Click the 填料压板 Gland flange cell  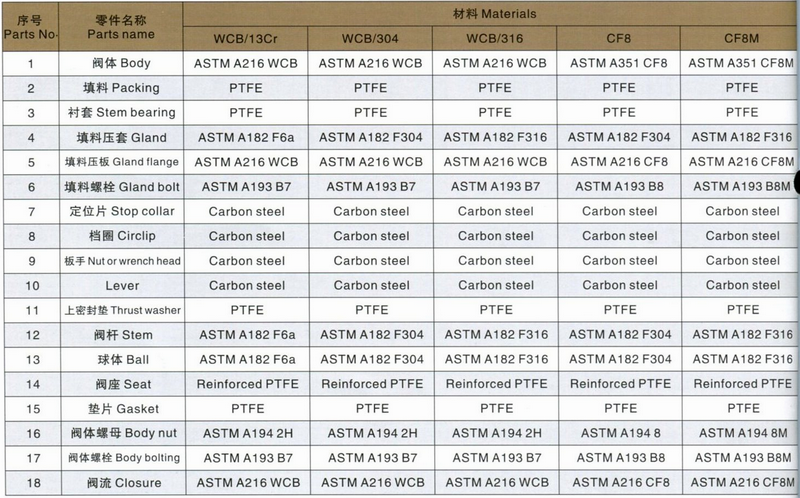point(122,162)
